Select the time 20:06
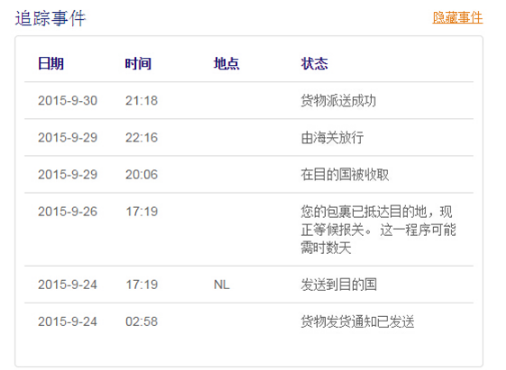 pyautogui.click(x=141, y=175)
